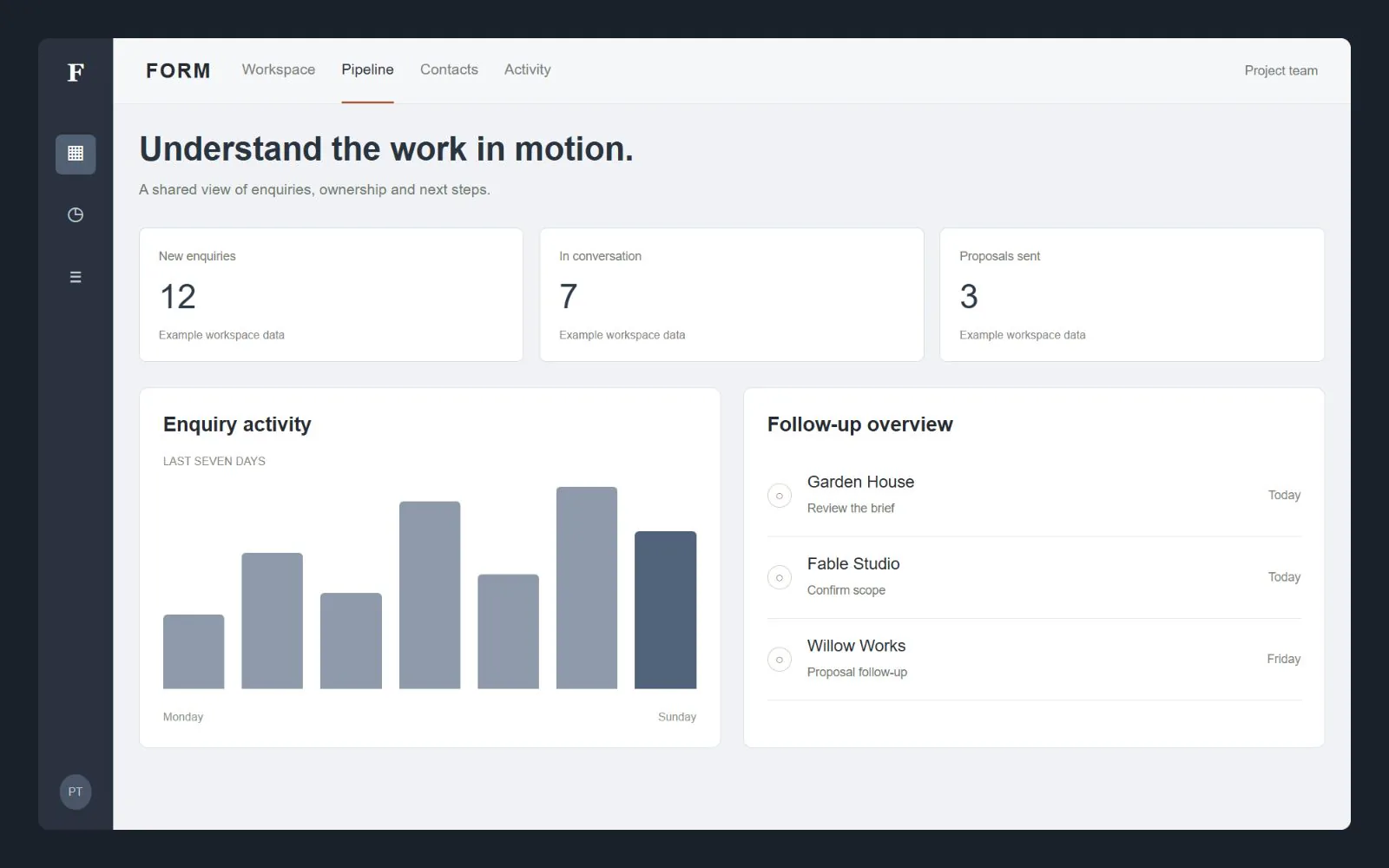This screenshot has height=868, width=1389.
Task: Click the FORM brand name
Action: (x=178, y=70)
